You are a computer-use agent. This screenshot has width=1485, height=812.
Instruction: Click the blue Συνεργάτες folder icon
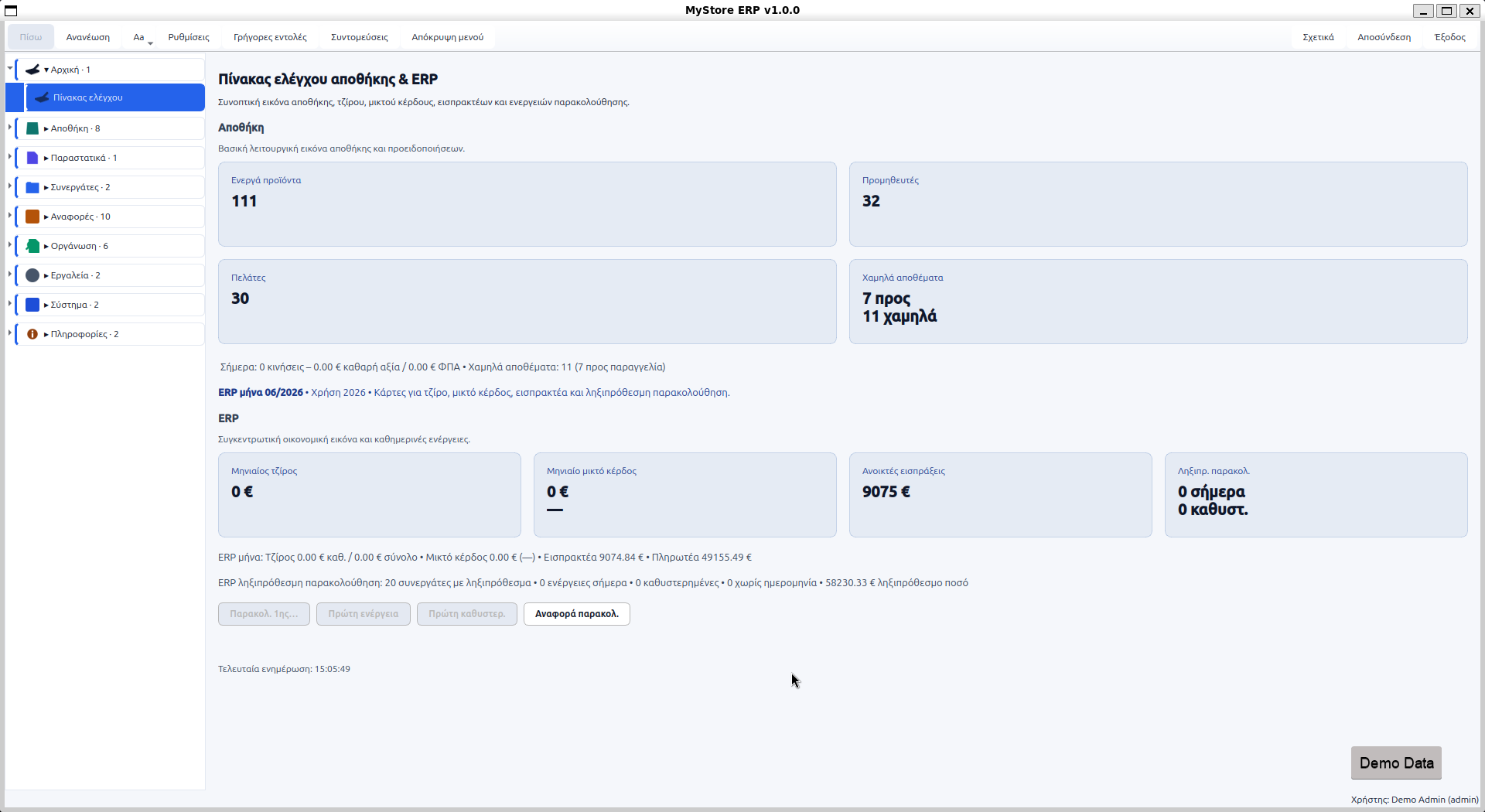(x=32, y=187)
